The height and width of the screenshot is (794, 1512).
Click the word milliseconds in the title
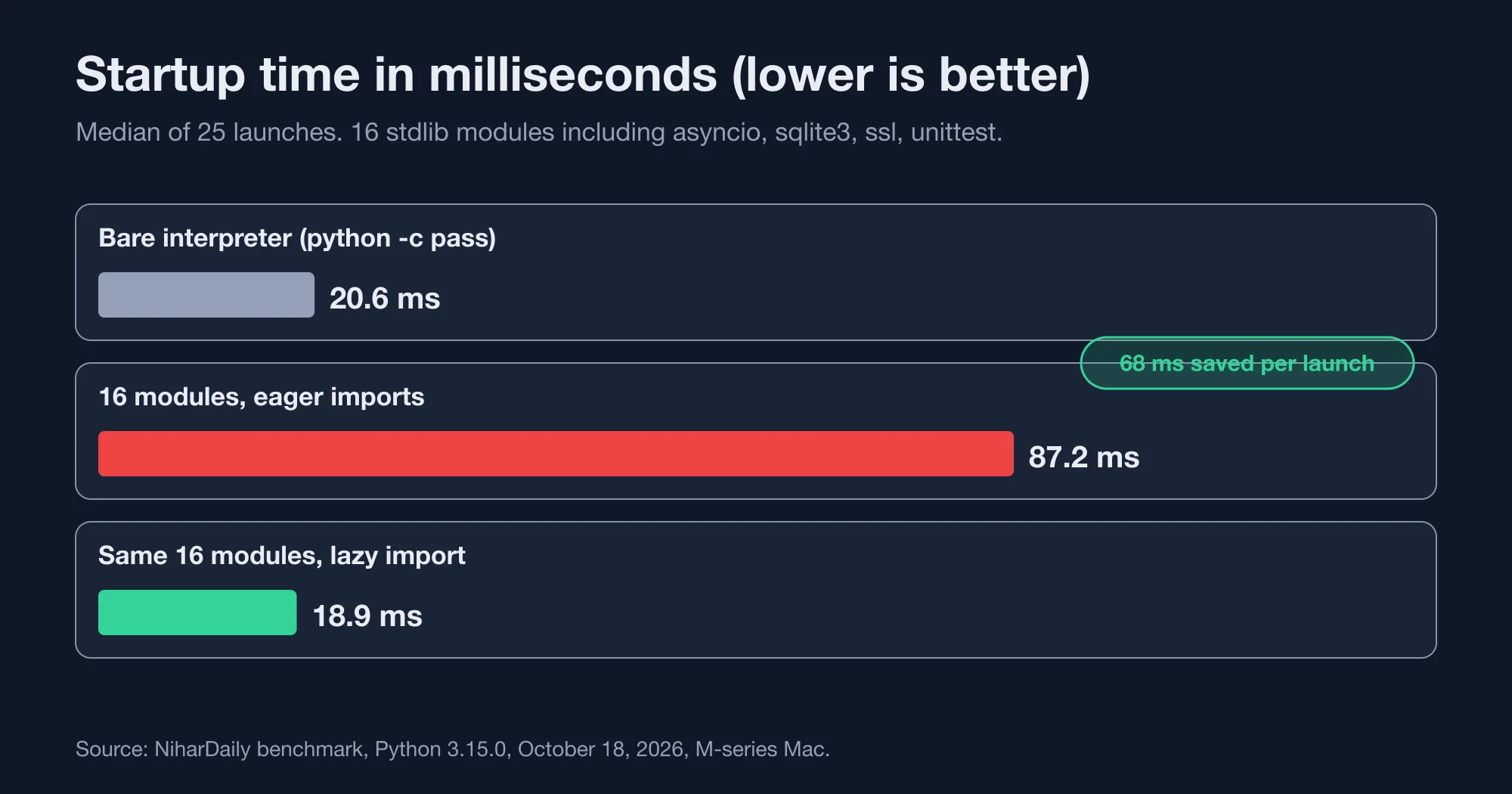click(x=573, y=75)
